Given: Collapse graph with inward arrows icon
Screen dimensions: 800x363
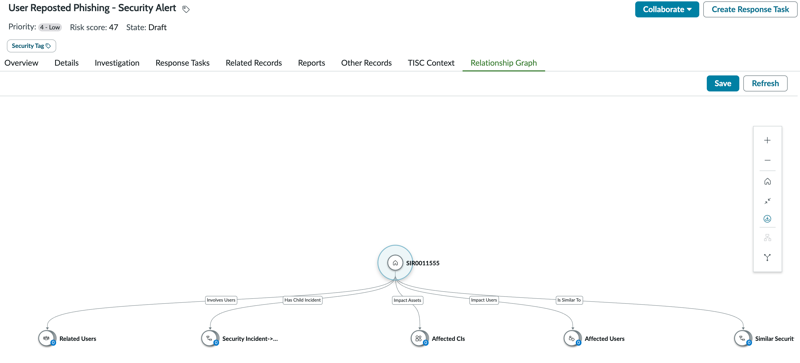Looking at the screenshot, I should pos(767,201).
